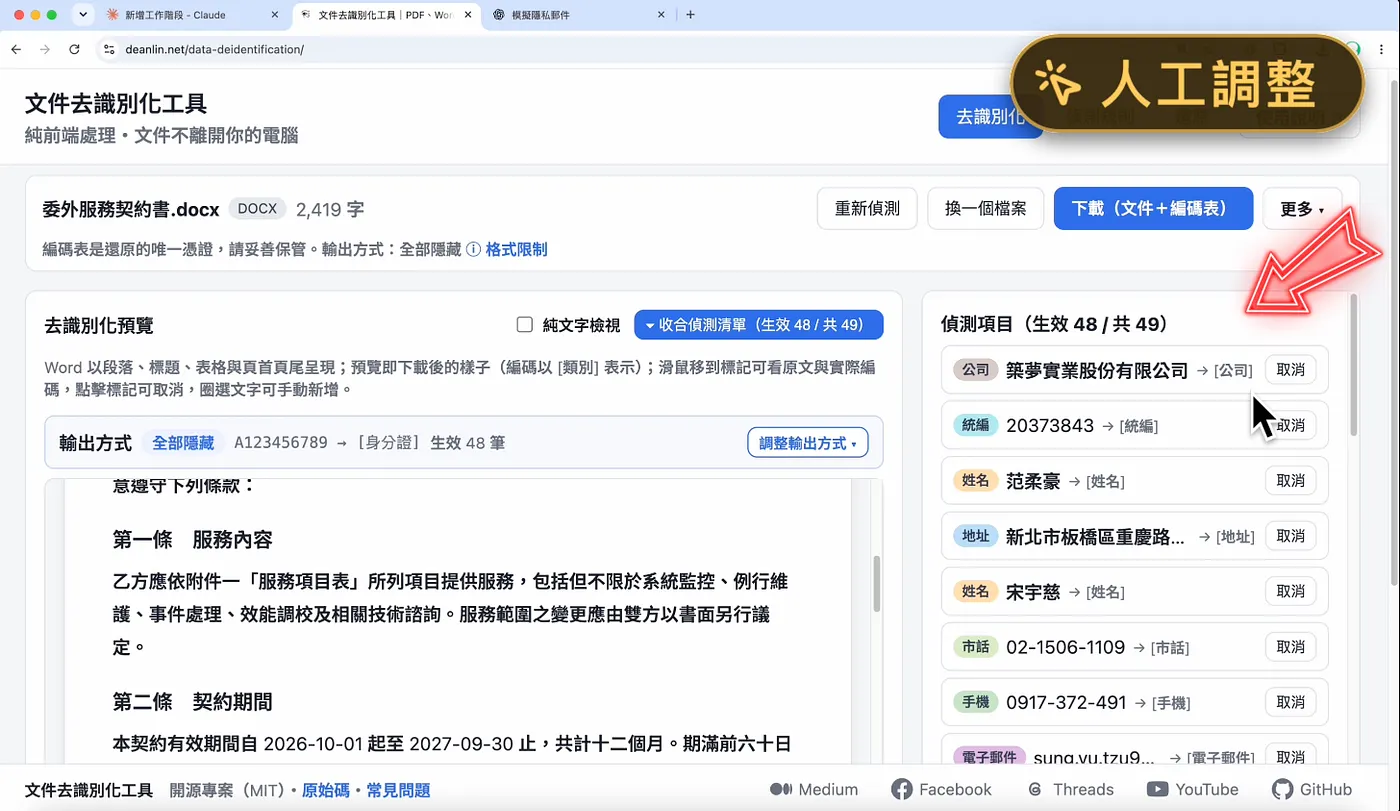Close the 新增工作階段 - Claude tab
Viewport: 1400px width, 811px height.
(275, 15)
